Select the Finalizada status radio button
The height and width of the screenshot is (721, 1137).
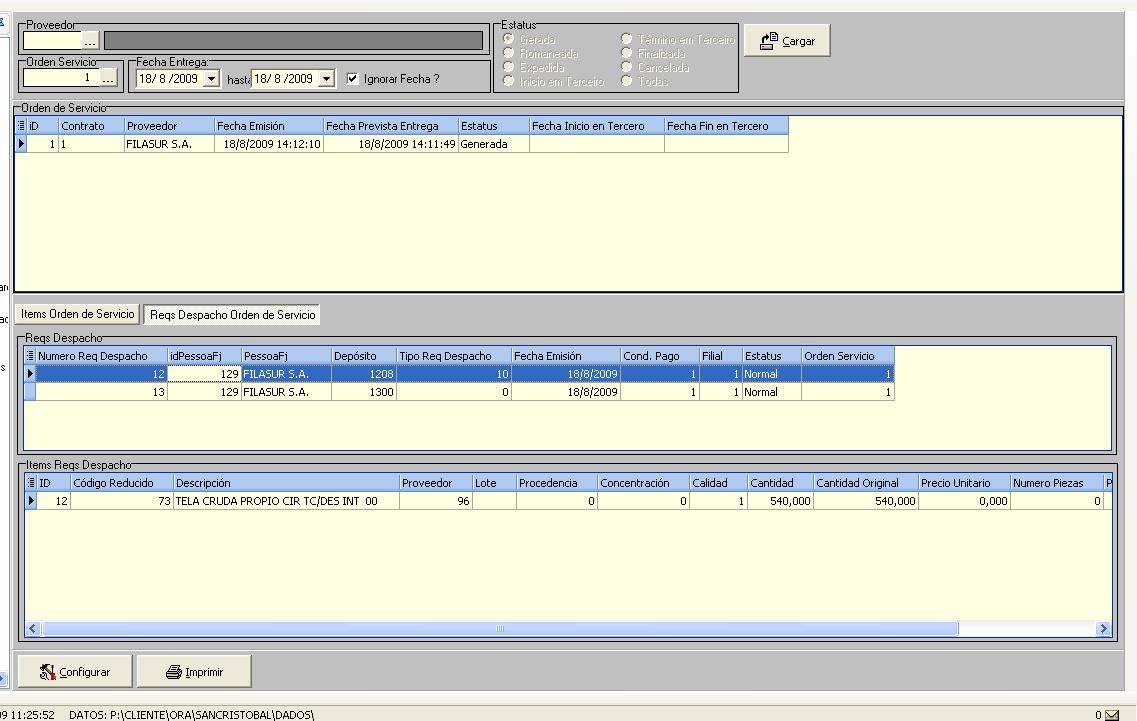point(627,53)
